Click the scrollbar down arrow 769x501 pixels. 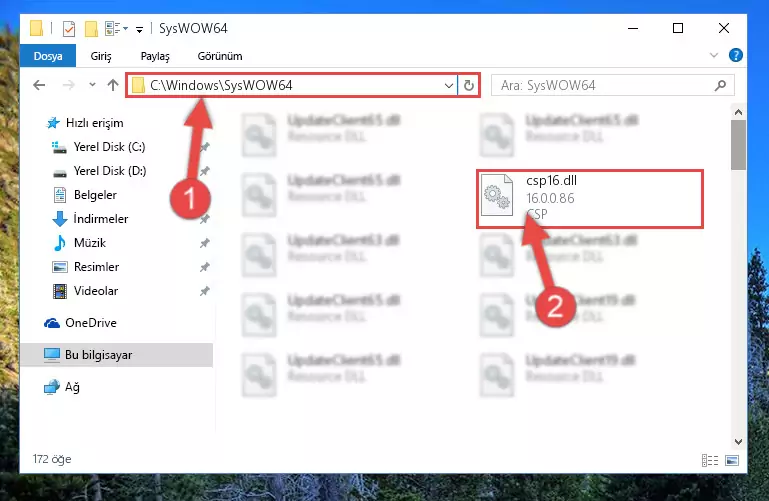tap(738, 442)
